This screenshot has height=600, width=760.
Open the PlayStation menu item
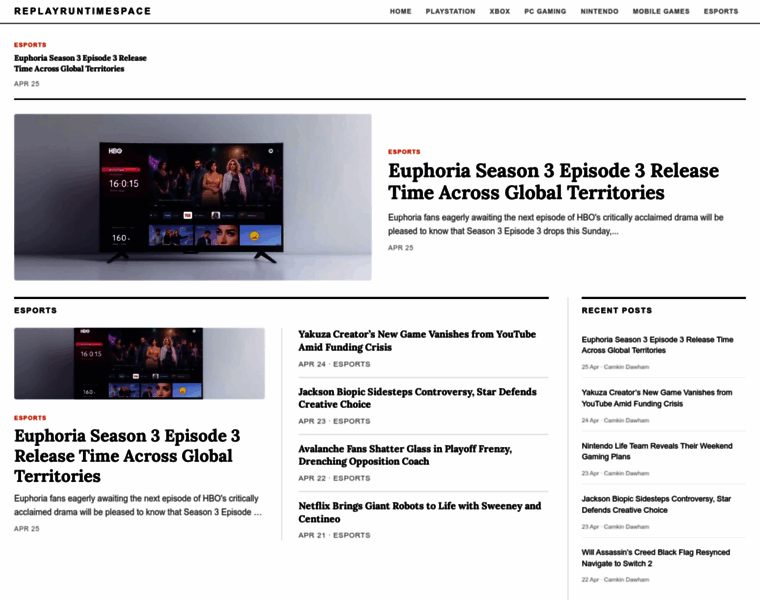450,11
